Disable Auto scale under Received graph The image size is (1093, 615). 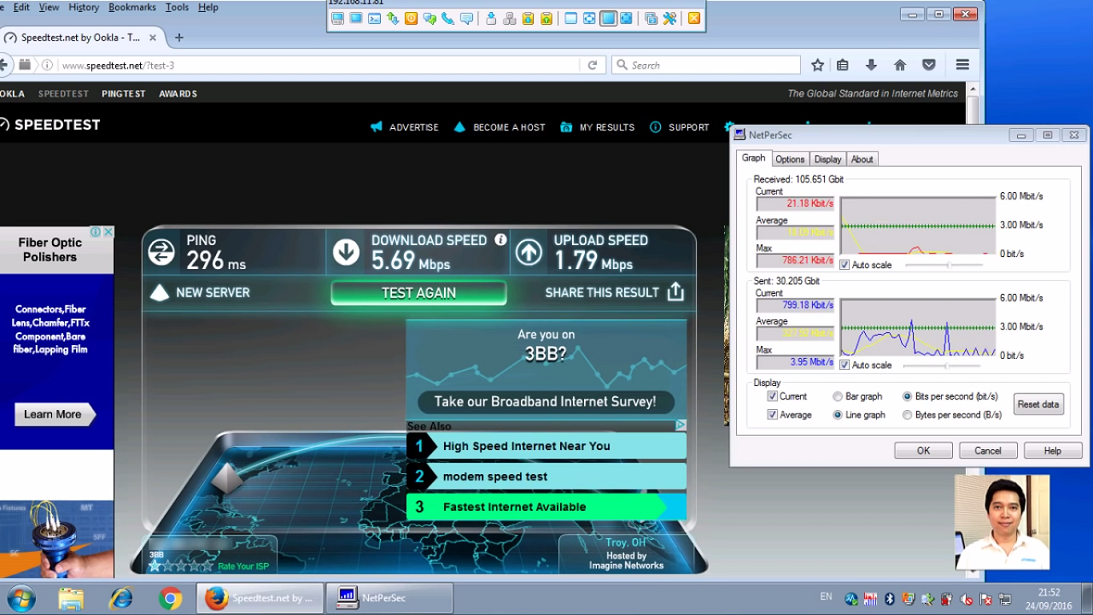pos(845,265)
